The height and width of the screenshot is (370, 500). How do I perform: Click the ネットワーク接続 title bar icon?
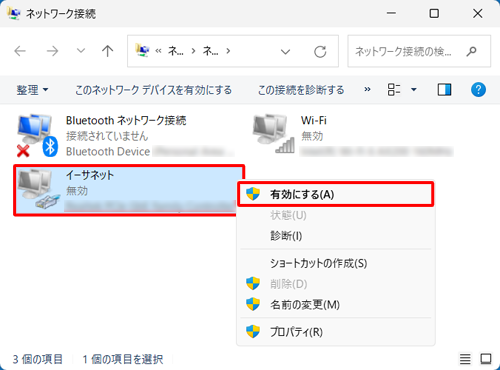pyautogui.click(x=13, y=13)
